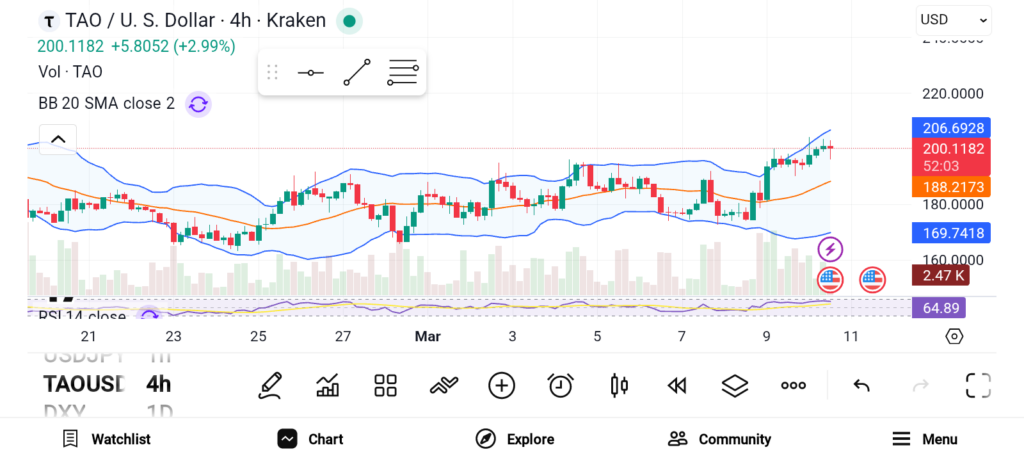Click the add symbol plus icon
1024x461 pixels.
tap(501, 385)
